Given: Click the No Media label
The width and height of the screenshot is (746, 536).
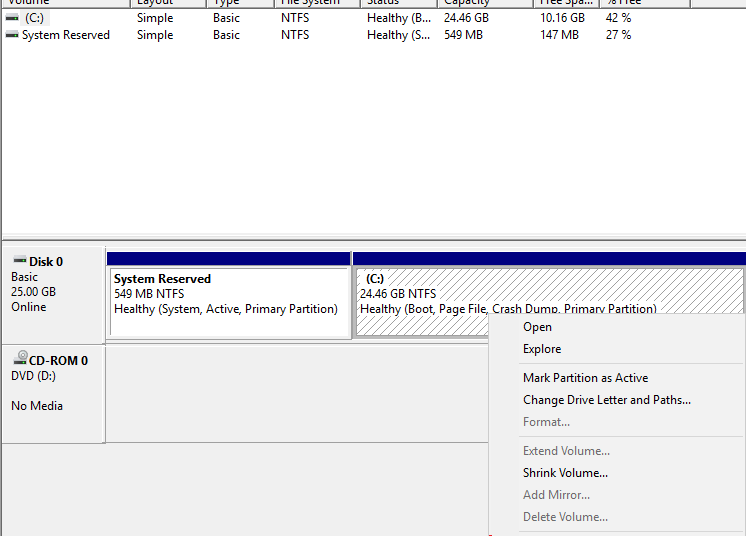Looking at the screenshot, I should pos(37,406).
